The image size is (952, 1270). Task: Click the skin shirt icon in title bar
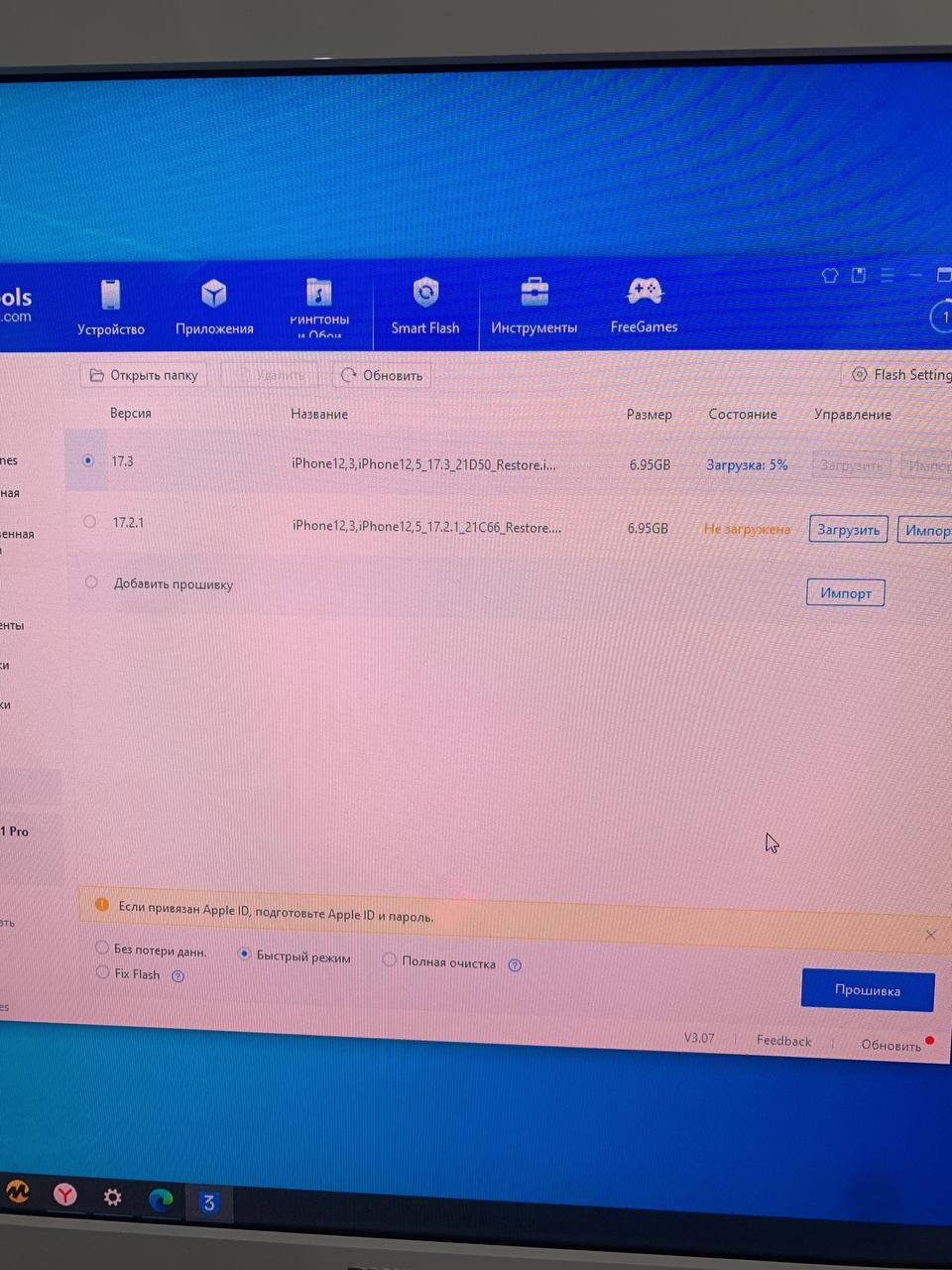[x=830, y=275]
